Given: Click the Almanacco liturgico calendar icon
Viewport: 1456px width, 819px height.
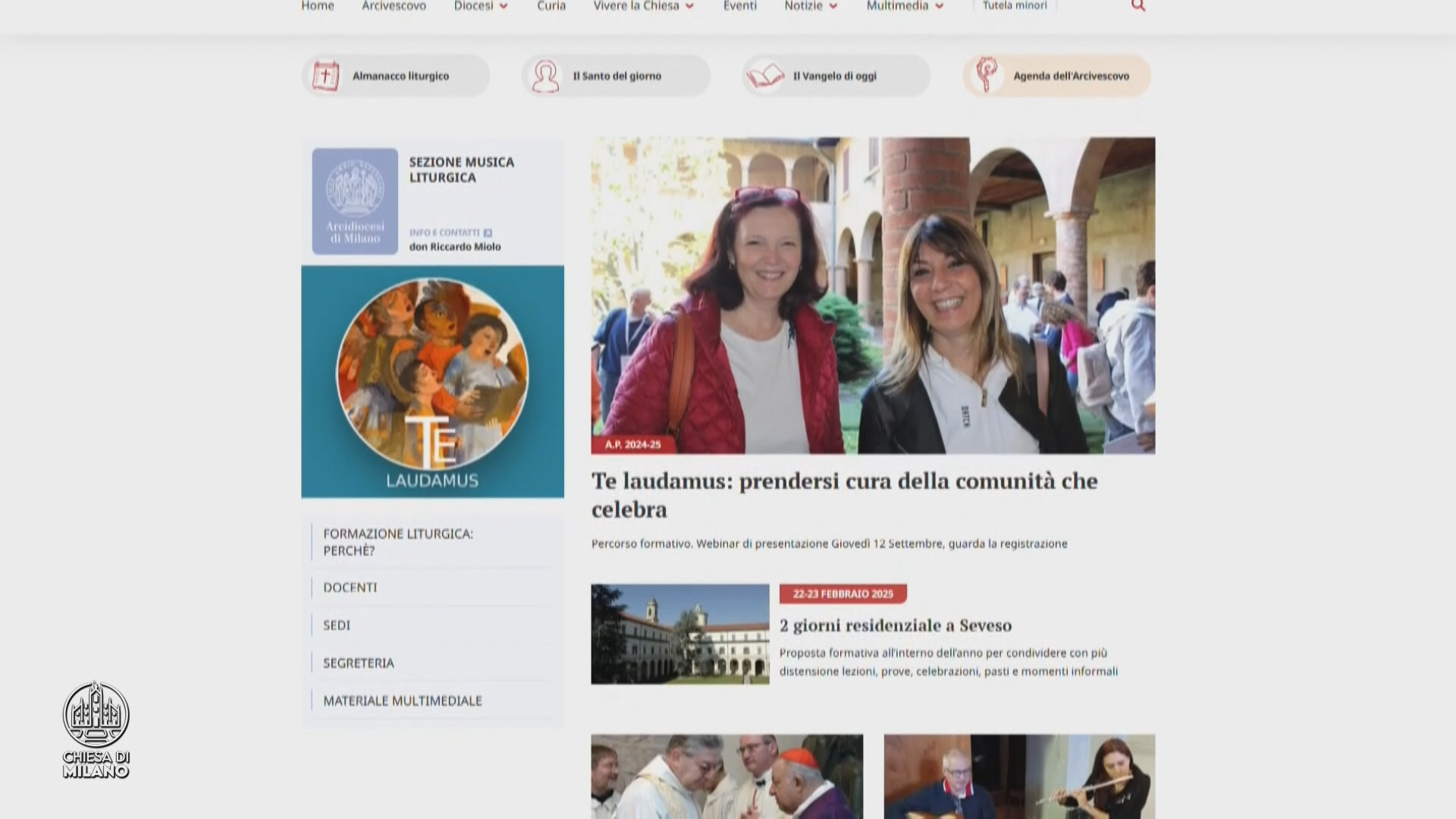Looking at the screenshot, I should pyautogui.click(x=326, y=76).
